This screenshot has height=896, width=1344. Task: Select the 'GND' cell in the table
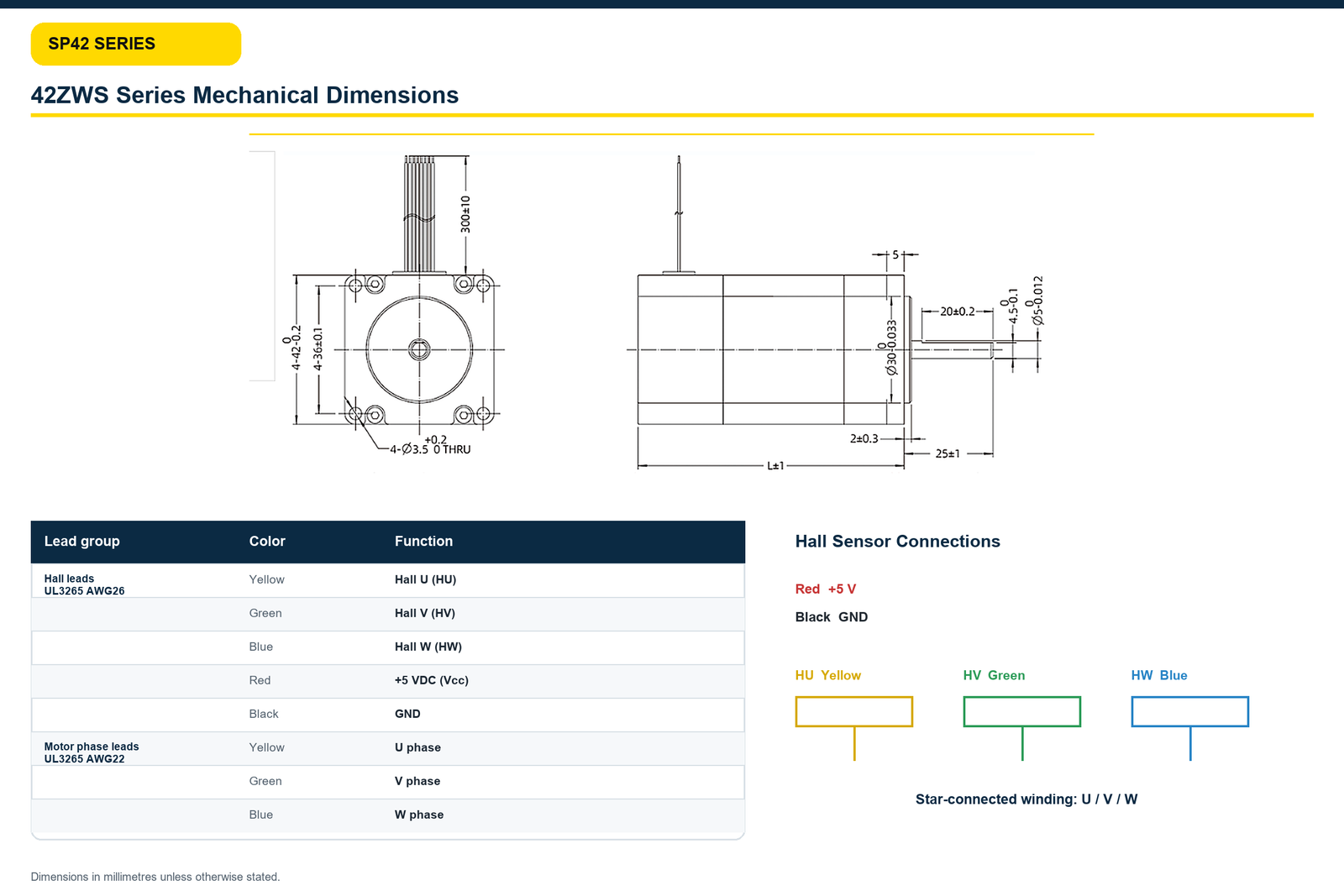(x=407, y=714)
